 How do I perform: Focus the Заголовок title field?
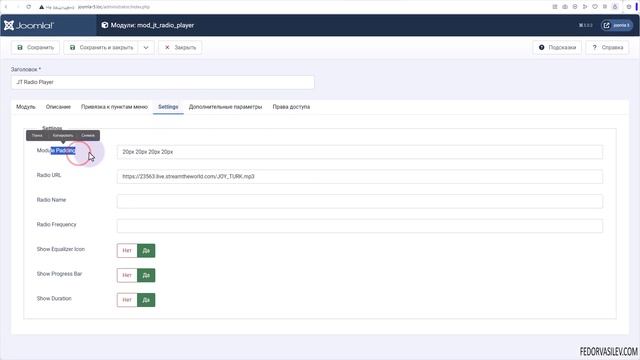point(163,82)
